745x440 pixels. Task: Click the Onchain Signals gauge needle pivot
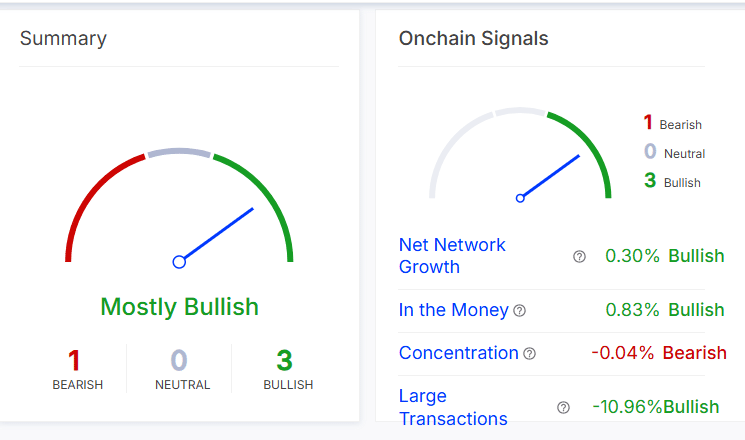pyautogui.click(x=520, y=198)
